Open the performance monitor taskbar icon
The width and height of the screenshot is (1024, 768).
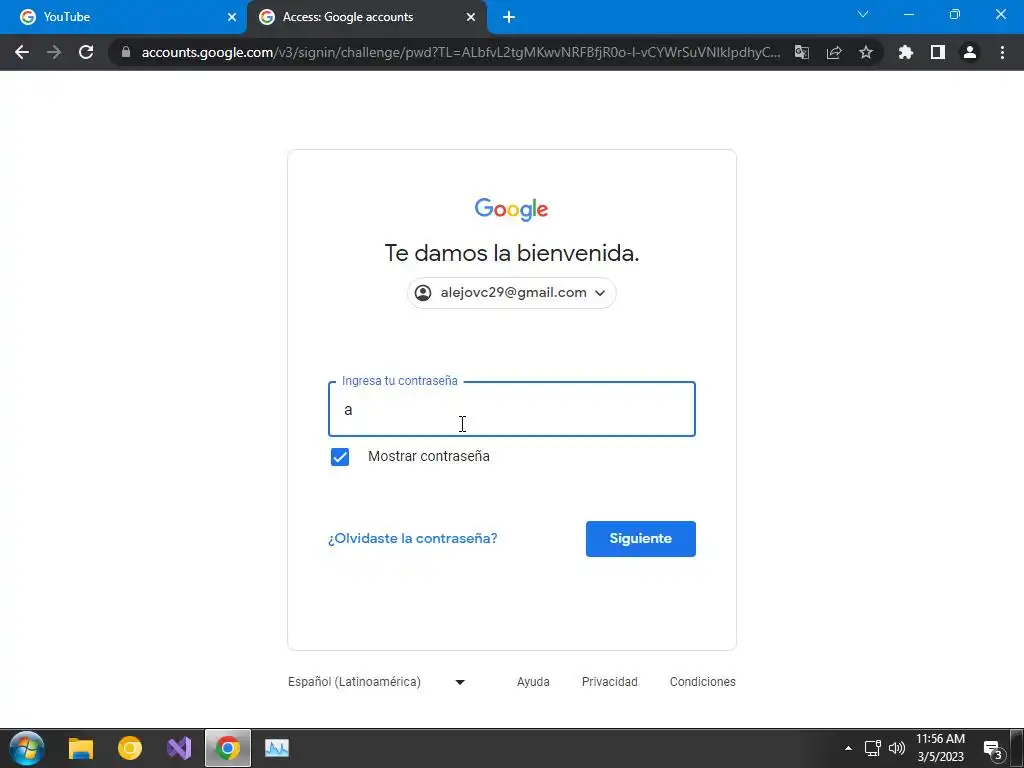(x=277, y=748)
